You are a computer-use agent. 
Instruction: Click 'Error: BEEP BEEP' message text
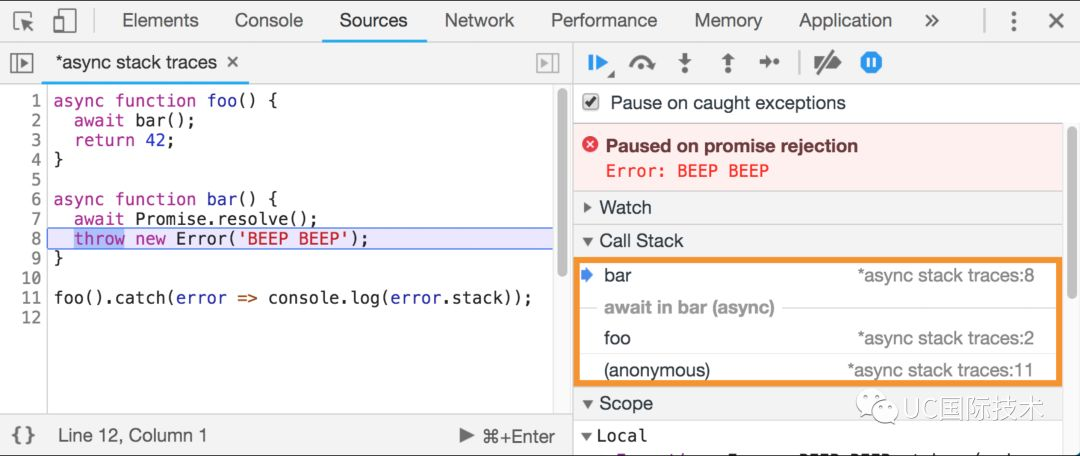point(687,171)
